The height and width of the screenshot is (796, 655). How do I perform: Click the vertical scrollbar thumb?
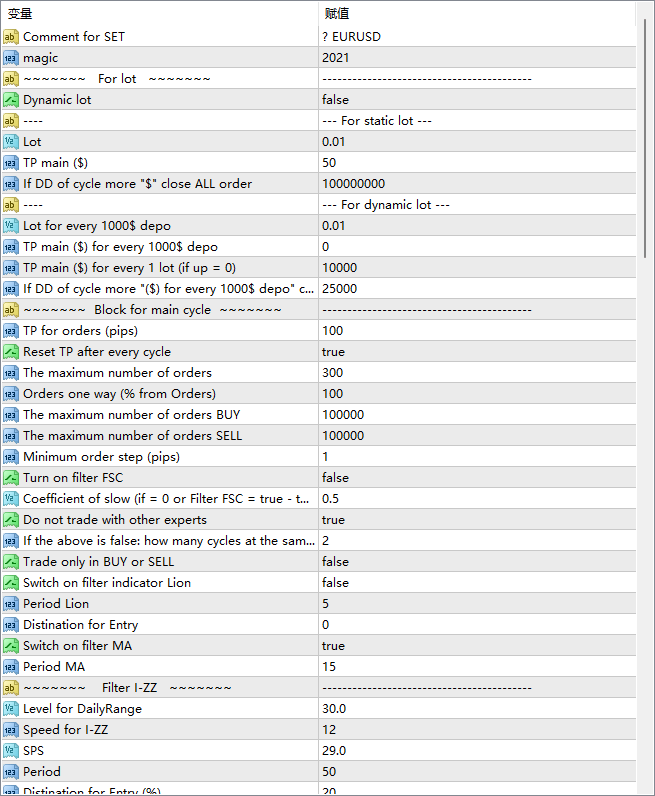pos(645,138)
